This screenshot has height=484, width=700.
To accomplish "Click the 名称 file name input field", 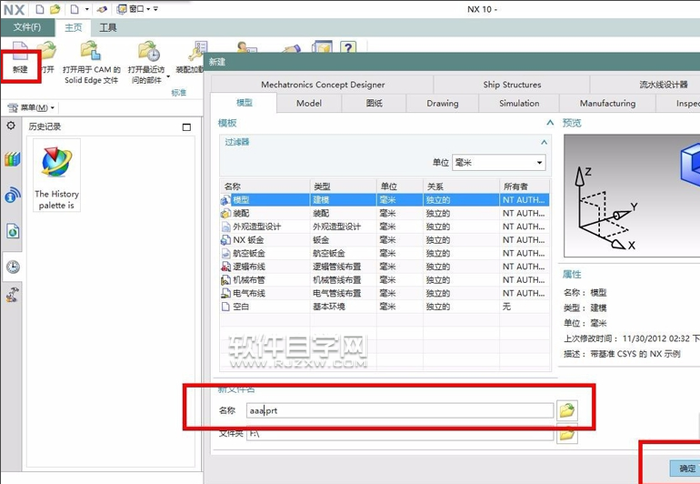I will click(400, 410).
